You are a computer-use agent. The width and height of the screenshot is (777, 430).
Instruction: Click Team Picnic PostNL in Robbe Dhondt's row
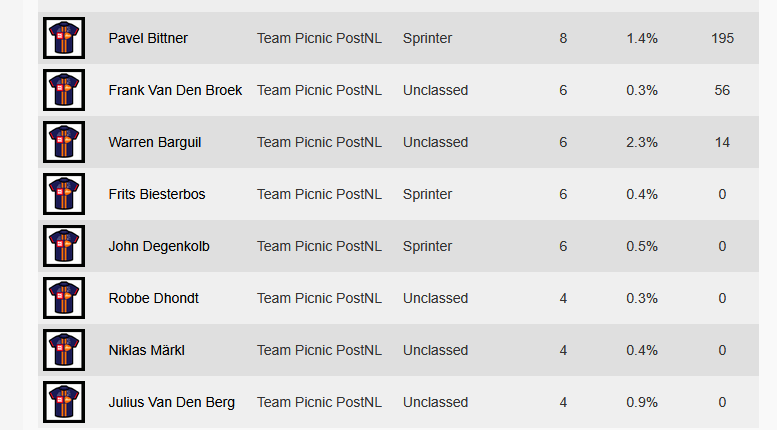[x=319, y=298]
